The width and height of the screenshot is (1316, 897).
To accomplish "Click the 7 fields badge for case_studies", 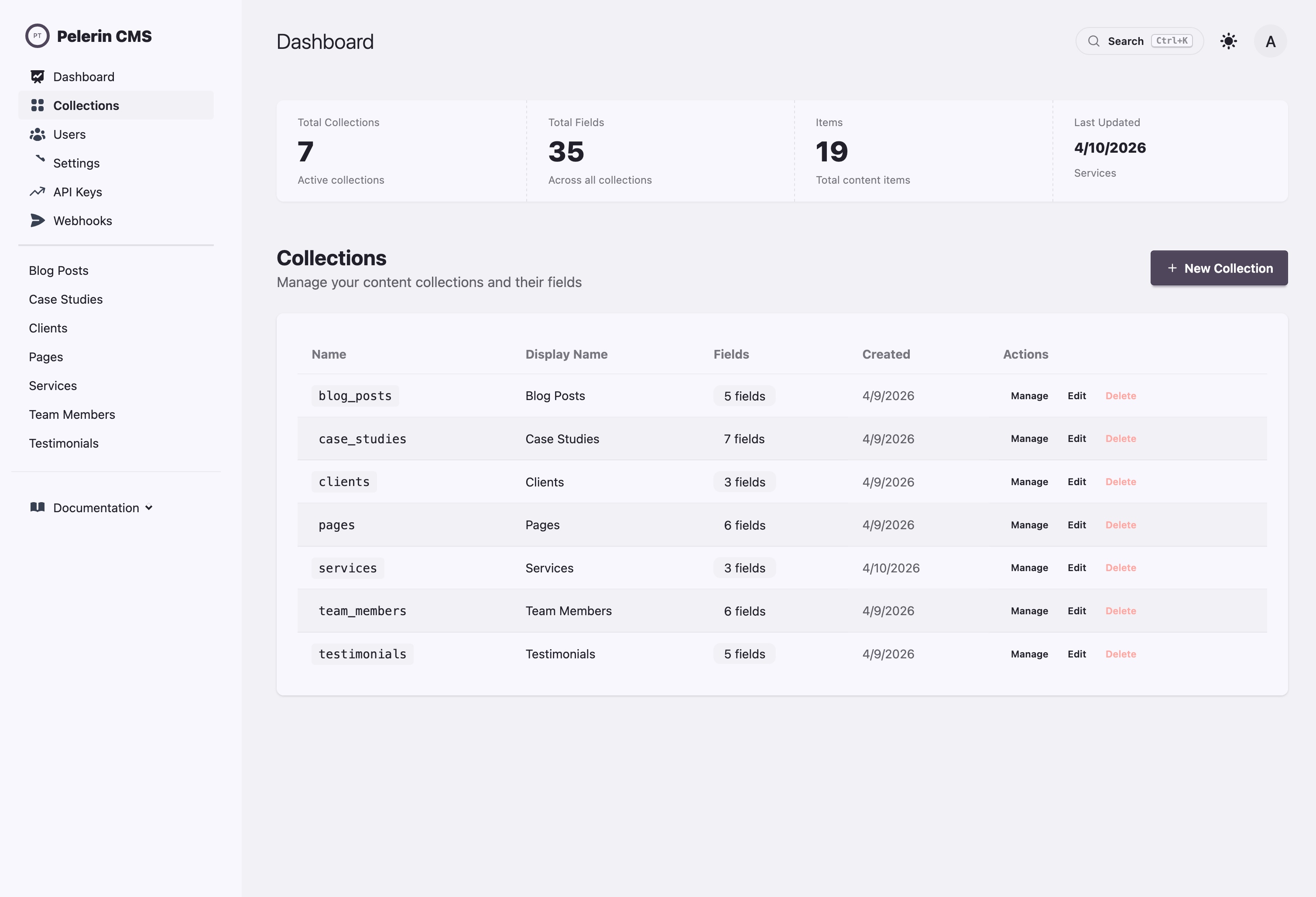I will [x=744, y=438].
